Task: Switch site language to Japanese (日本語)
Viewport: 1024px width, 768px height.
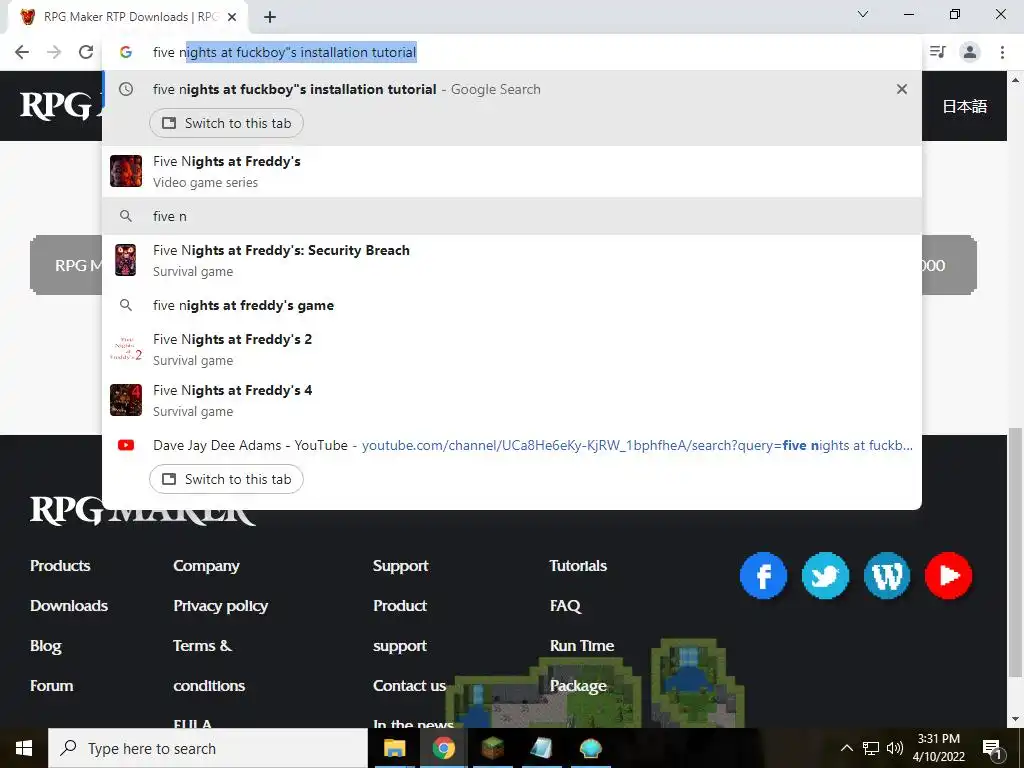Action: (964, 106)
